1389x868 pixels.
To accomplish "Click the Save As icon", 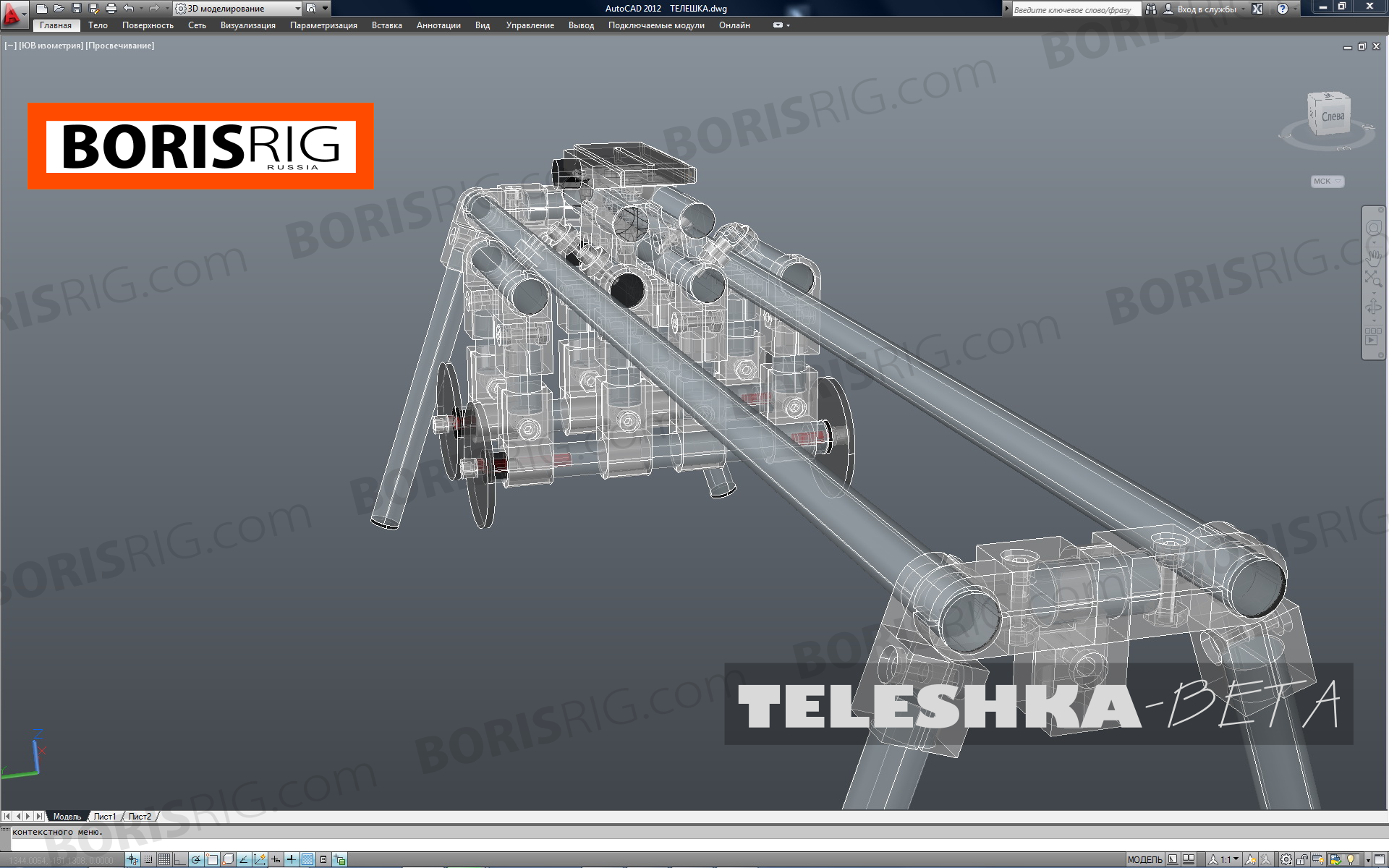I will click(x=93, y=9).
